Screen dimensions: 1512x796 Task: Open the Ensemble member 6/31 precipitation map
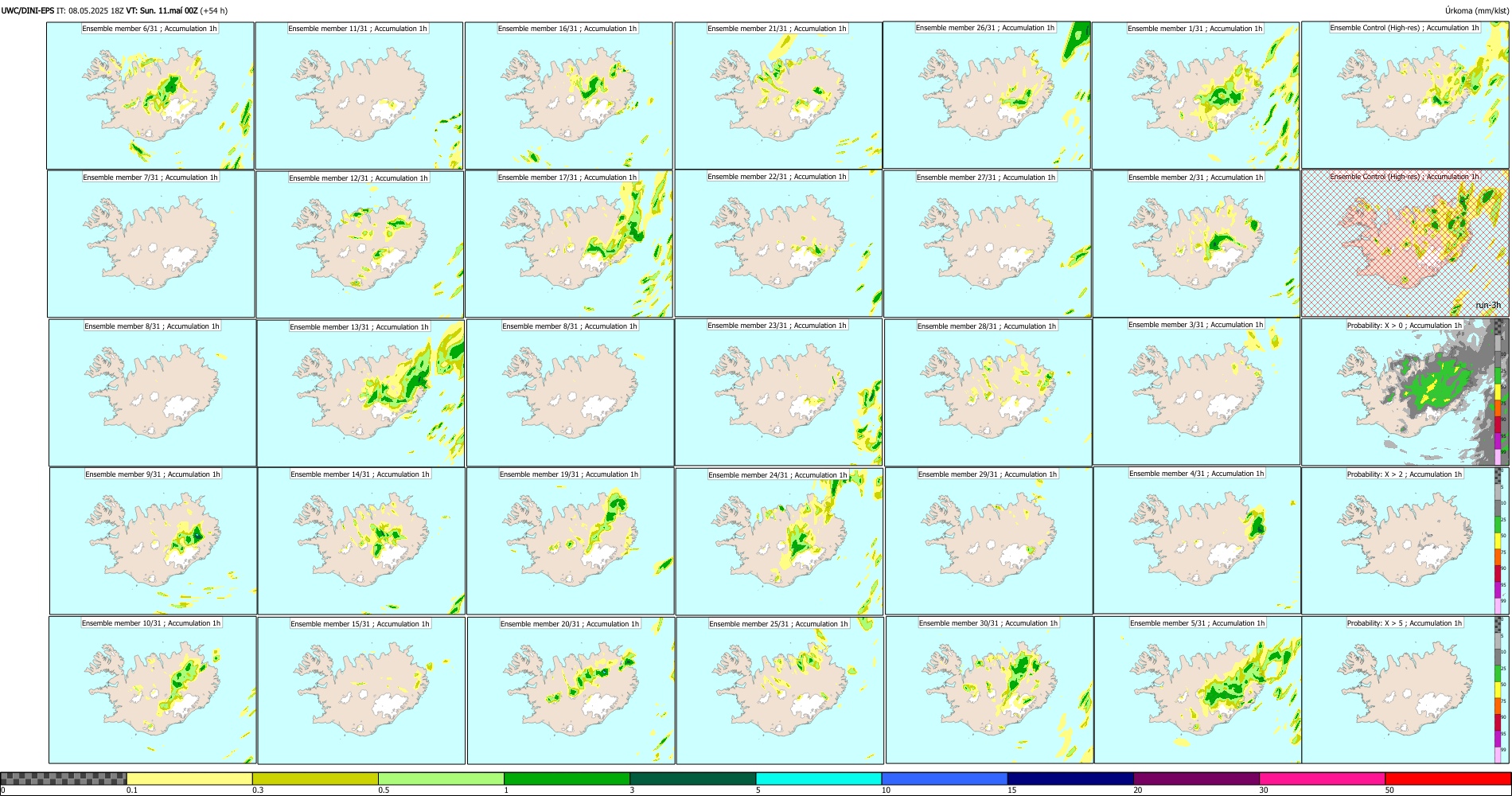tap(150, 96)
